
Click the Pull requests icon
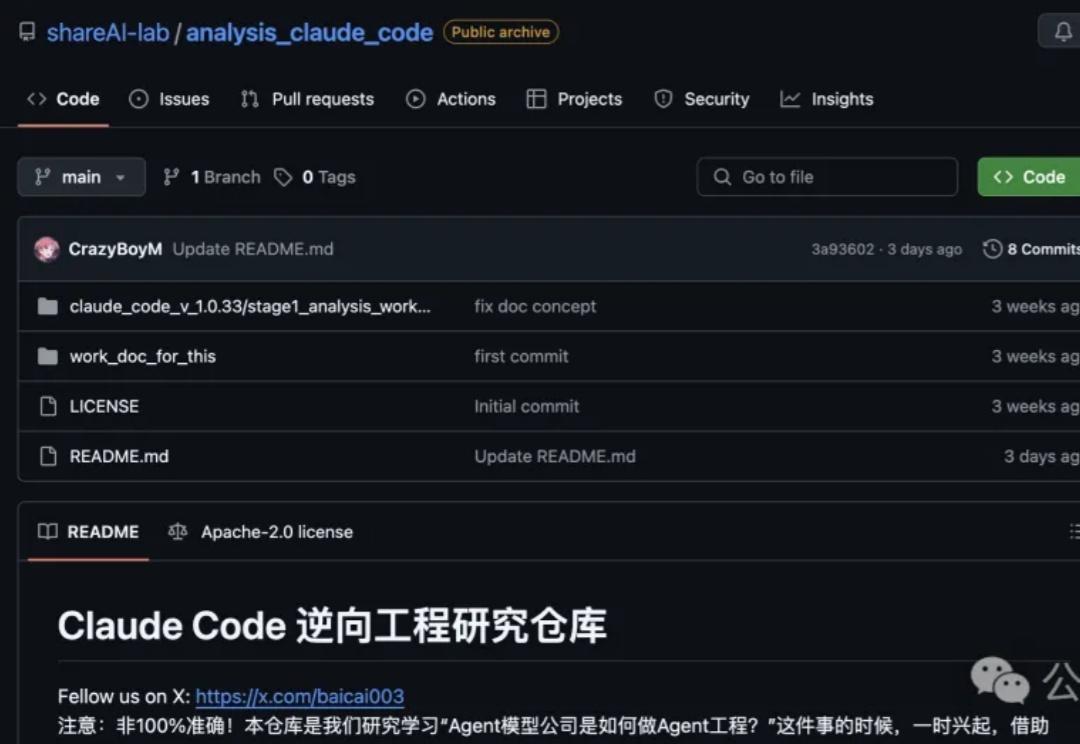(250, 99)
